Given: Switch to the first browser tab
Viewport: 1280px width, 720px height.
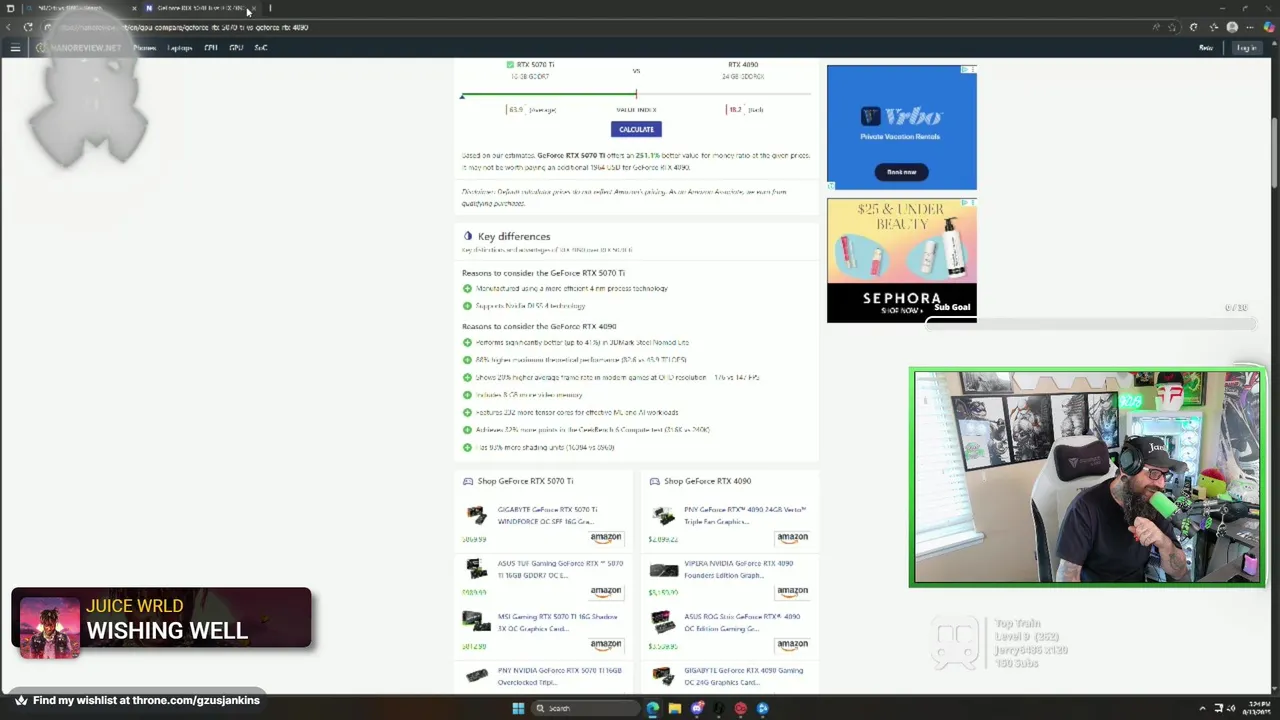Looking at the screenshot, I should coord(80,8).
